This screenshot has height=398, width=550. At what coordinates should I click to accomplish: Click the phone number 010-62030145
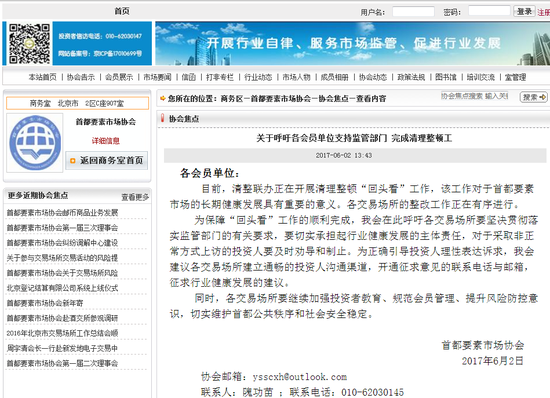[373, 392]
